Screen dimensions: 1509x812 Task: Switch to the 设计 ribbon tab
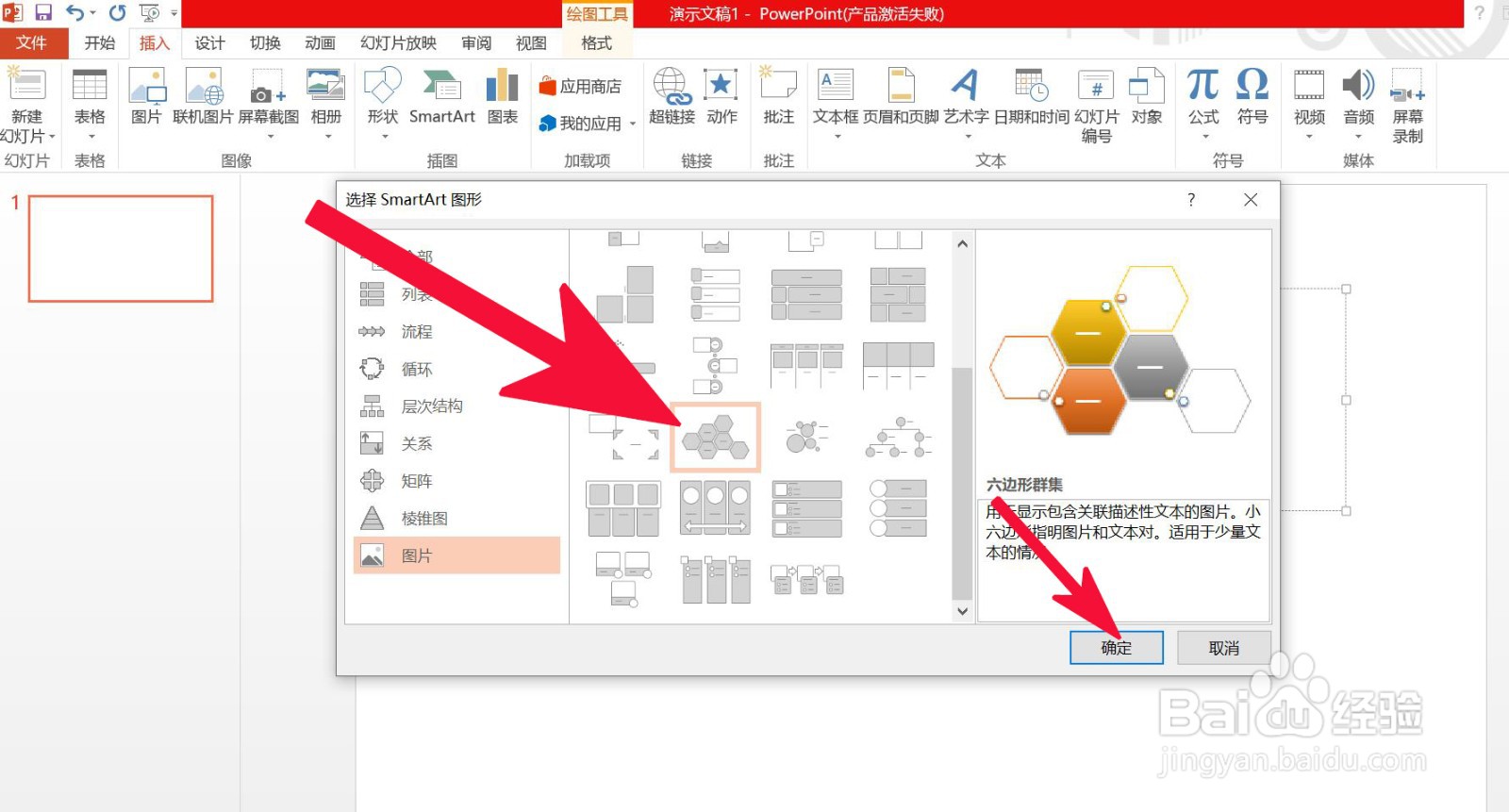pyautogui.click(x=209, y=43)
